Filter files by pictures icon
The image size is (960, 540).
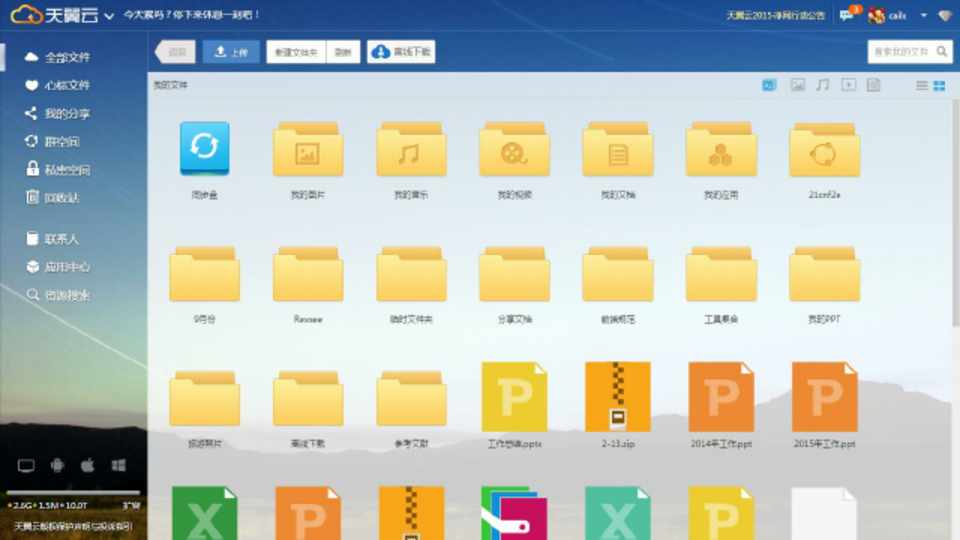pyautogui.click(x=797, y=86)
